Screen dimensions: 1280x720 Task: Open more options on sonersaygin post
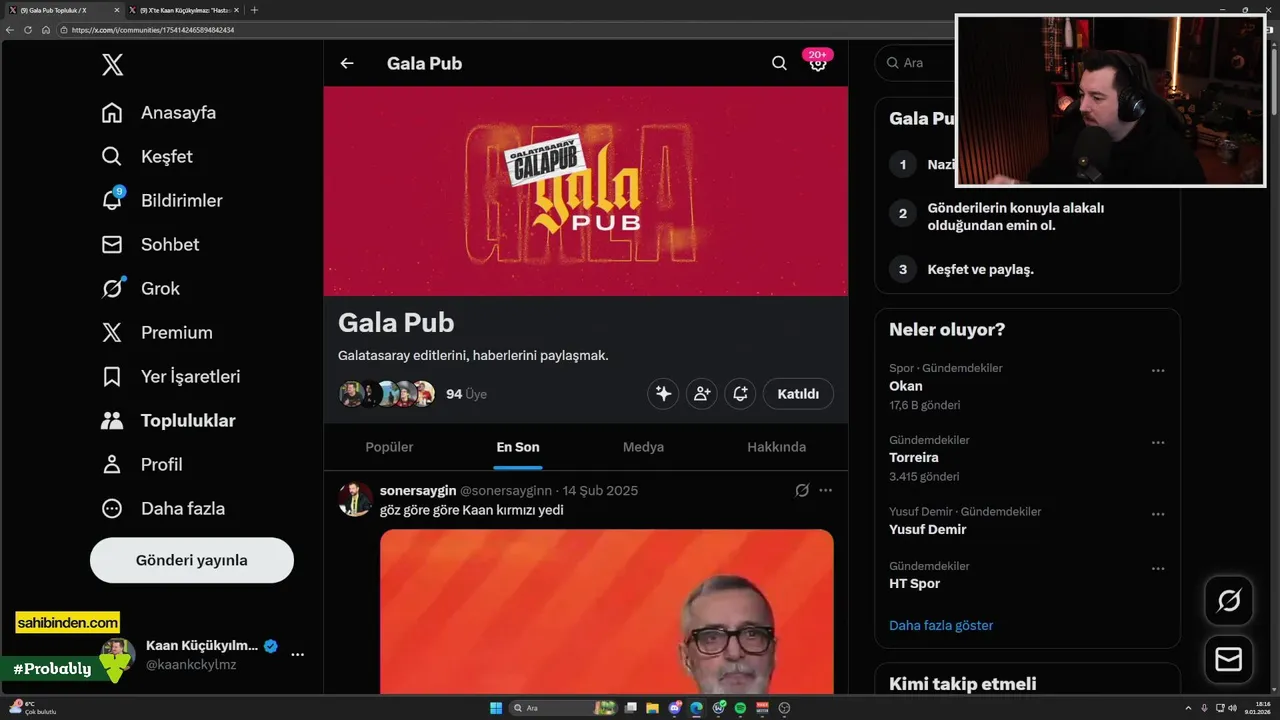(x=825, y=491)
